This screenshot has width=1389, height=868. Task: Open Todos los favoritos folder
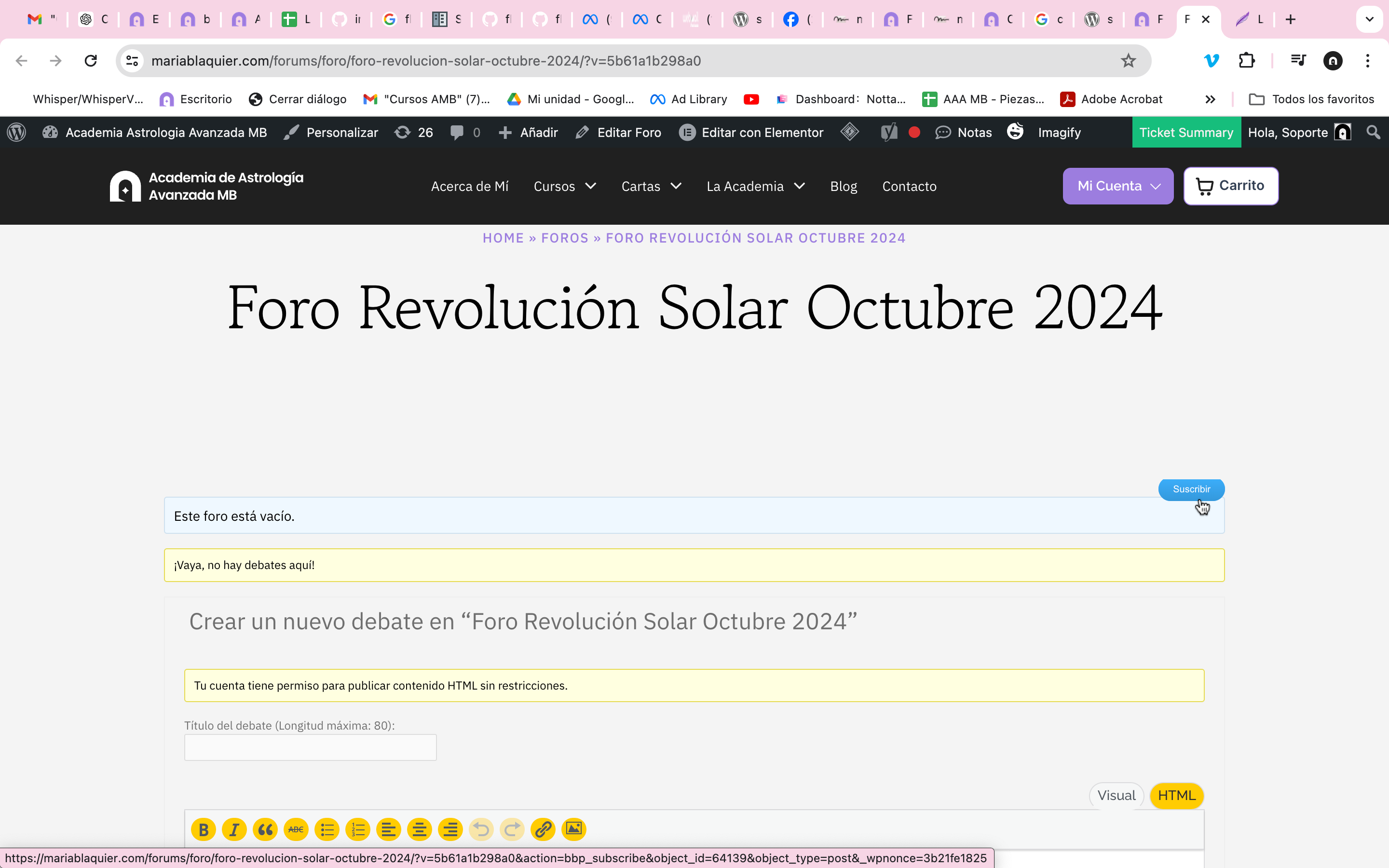pos(1311,99)
